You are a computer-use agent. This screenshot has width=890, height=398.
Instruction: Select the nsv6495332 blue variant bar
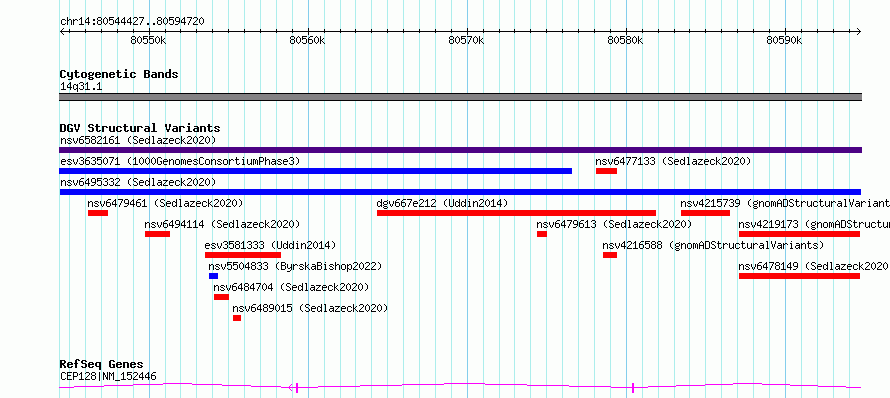point(460,192)
